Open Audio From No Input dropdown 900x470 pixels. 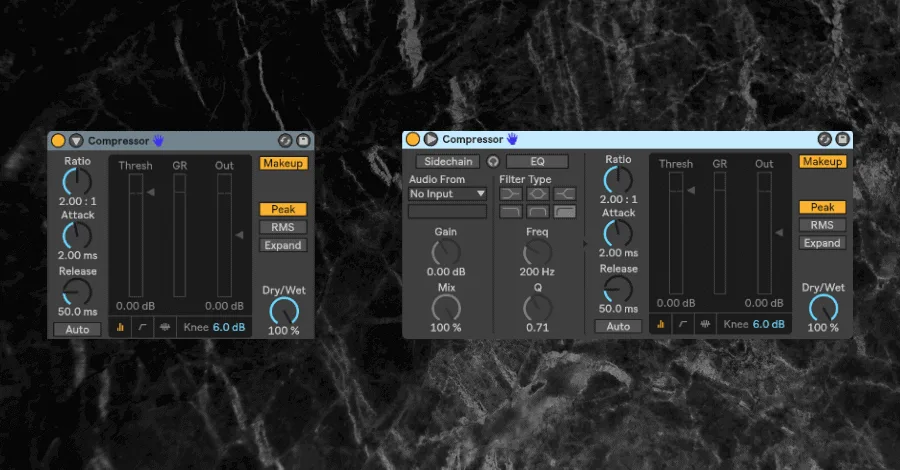click(x=447, y=194)
